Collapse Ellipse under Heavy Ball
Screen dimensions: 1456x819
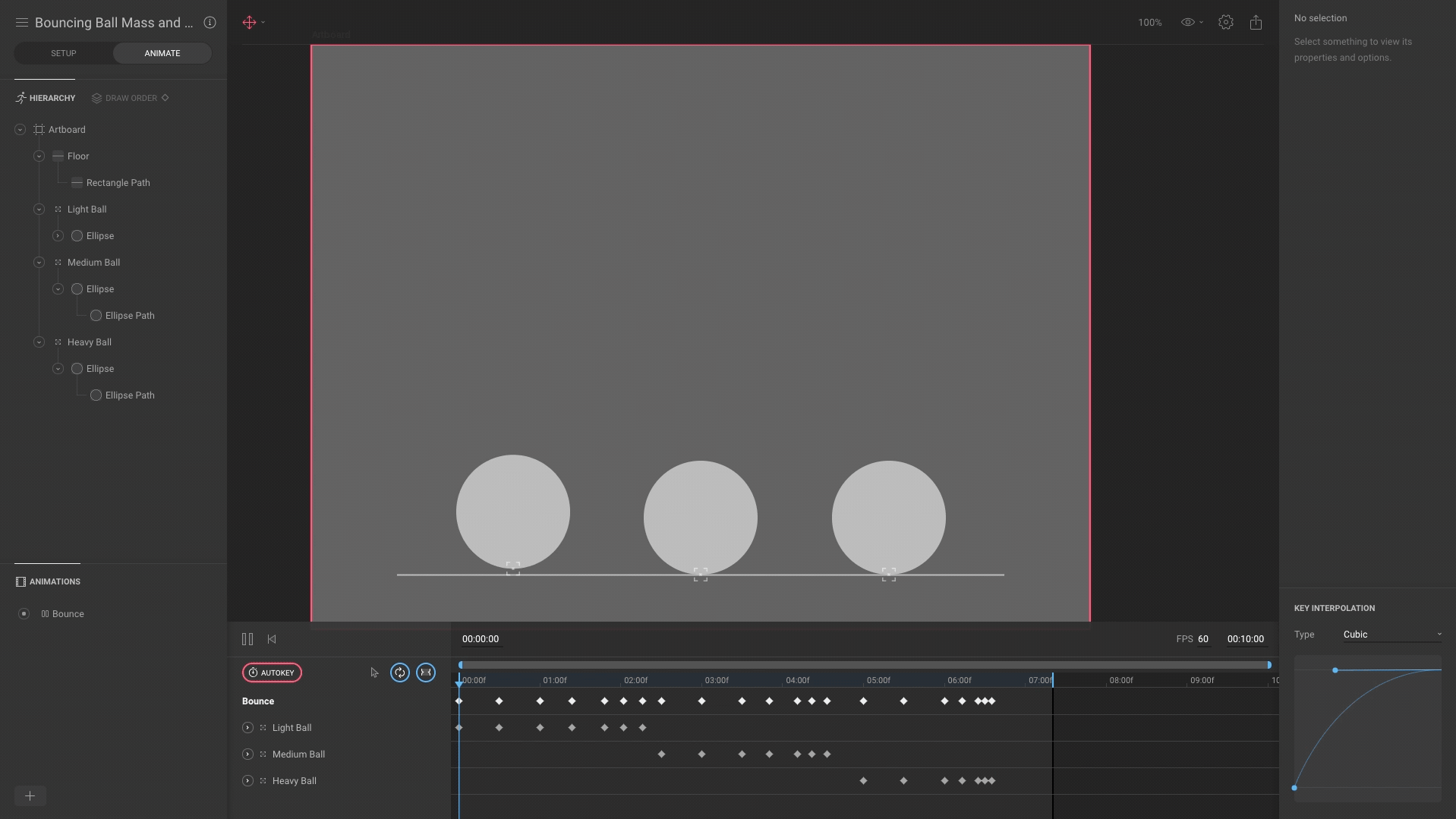tap(58, 369)
